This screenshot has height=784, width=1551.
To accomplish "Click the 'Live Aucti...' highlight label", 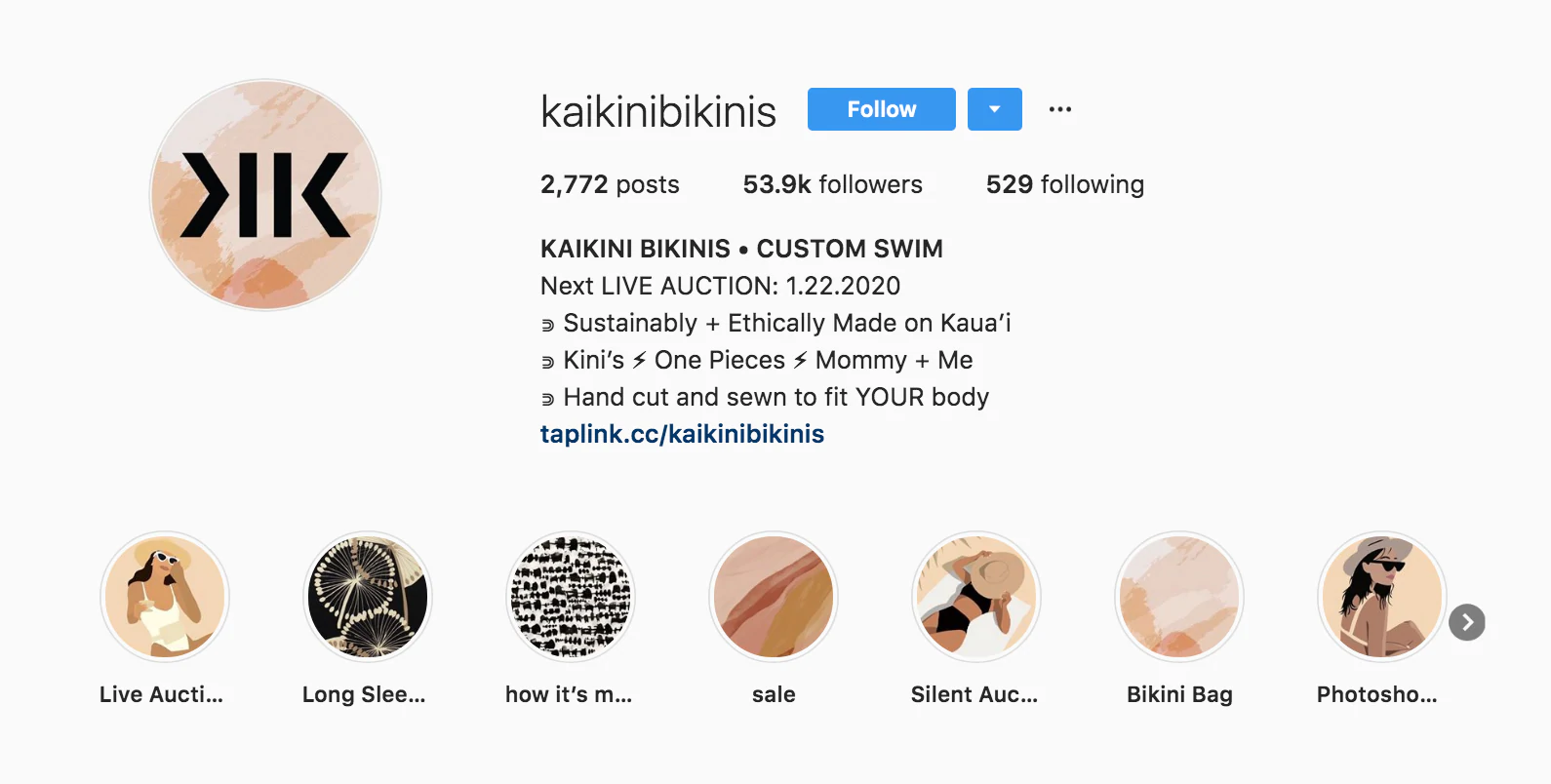I will [x=161, y=694].
